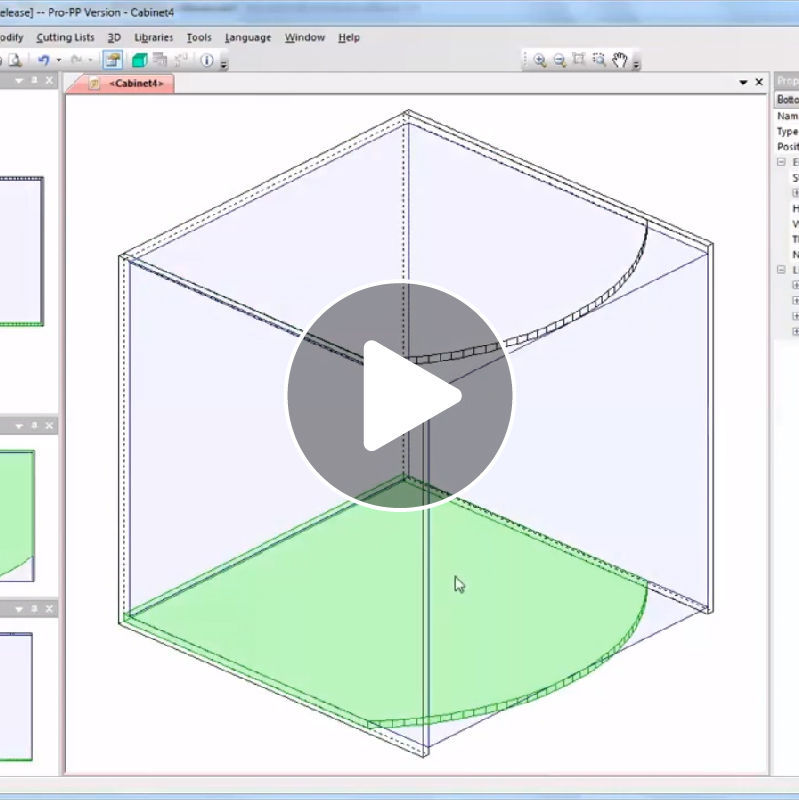Click the Zoom Out magnifier icon

[560, 60]
